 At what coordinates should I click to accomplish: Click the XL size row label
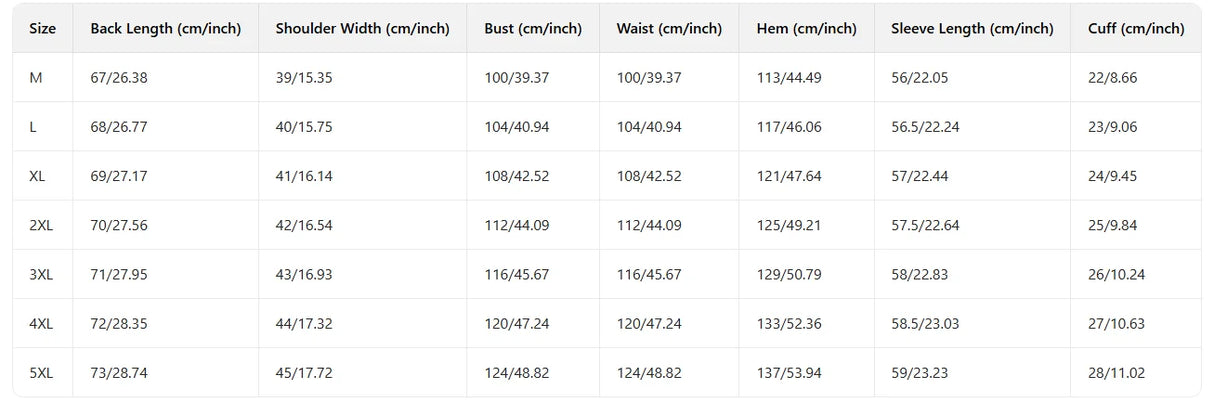click(x=38, y=176)
